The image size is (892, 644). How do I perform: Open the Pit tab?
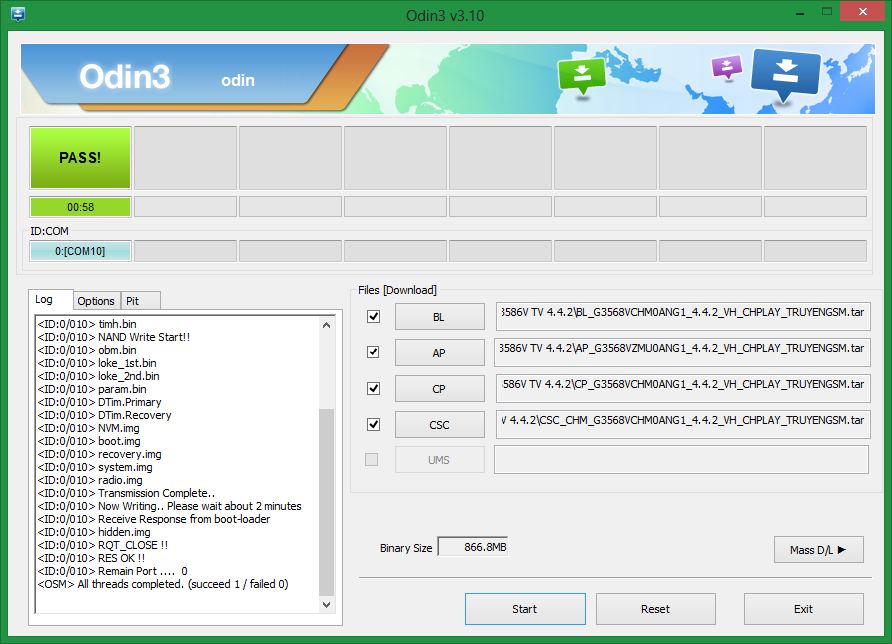141,301
